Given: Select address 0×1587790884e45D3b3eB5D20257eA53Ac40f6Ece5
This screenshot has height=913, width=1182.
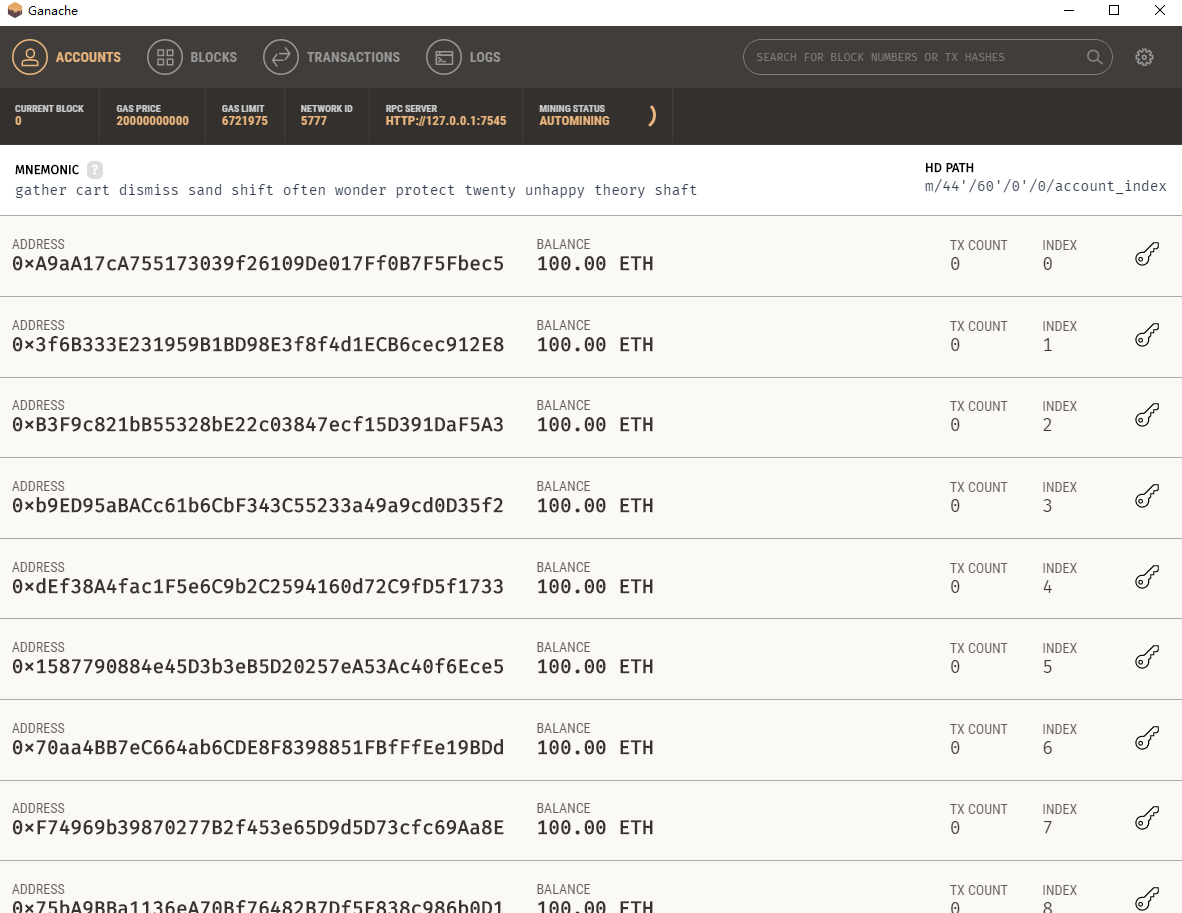Looking at the screenshot, I should pyautogui.click(x=258, y=666).
